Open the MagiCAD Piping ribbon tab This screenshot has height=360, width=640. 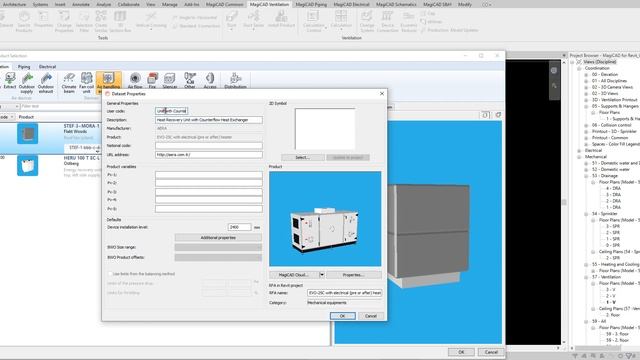(311, 4)
